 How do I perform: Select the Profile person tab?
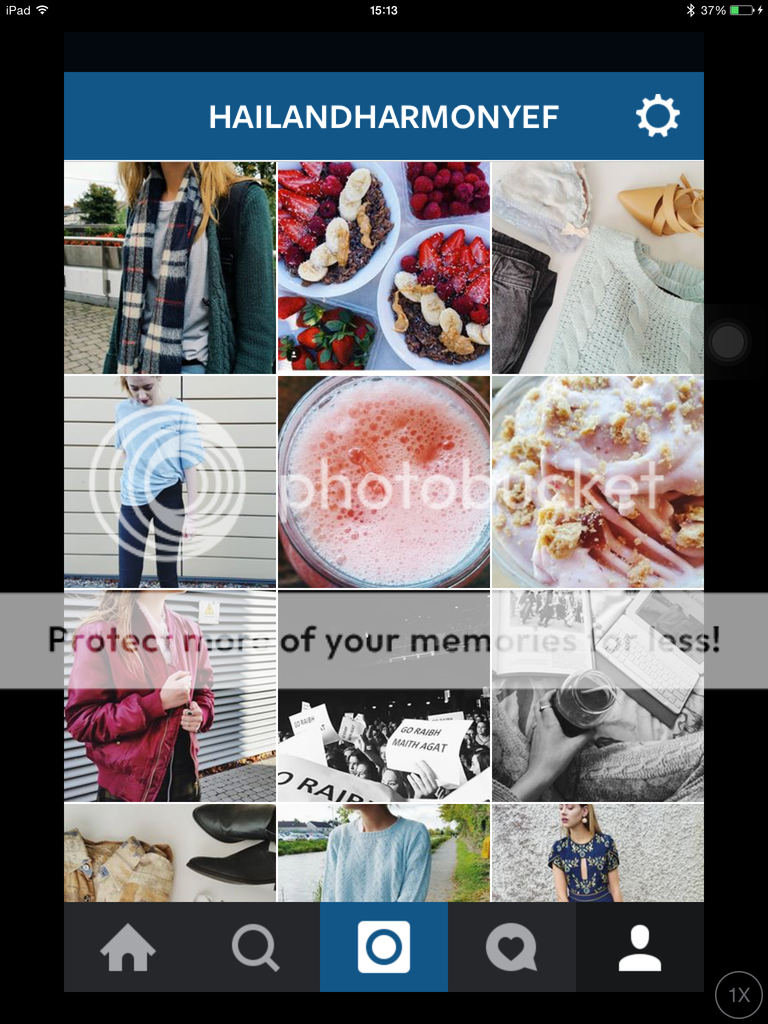pyautogui.click(x=640, y=947)
